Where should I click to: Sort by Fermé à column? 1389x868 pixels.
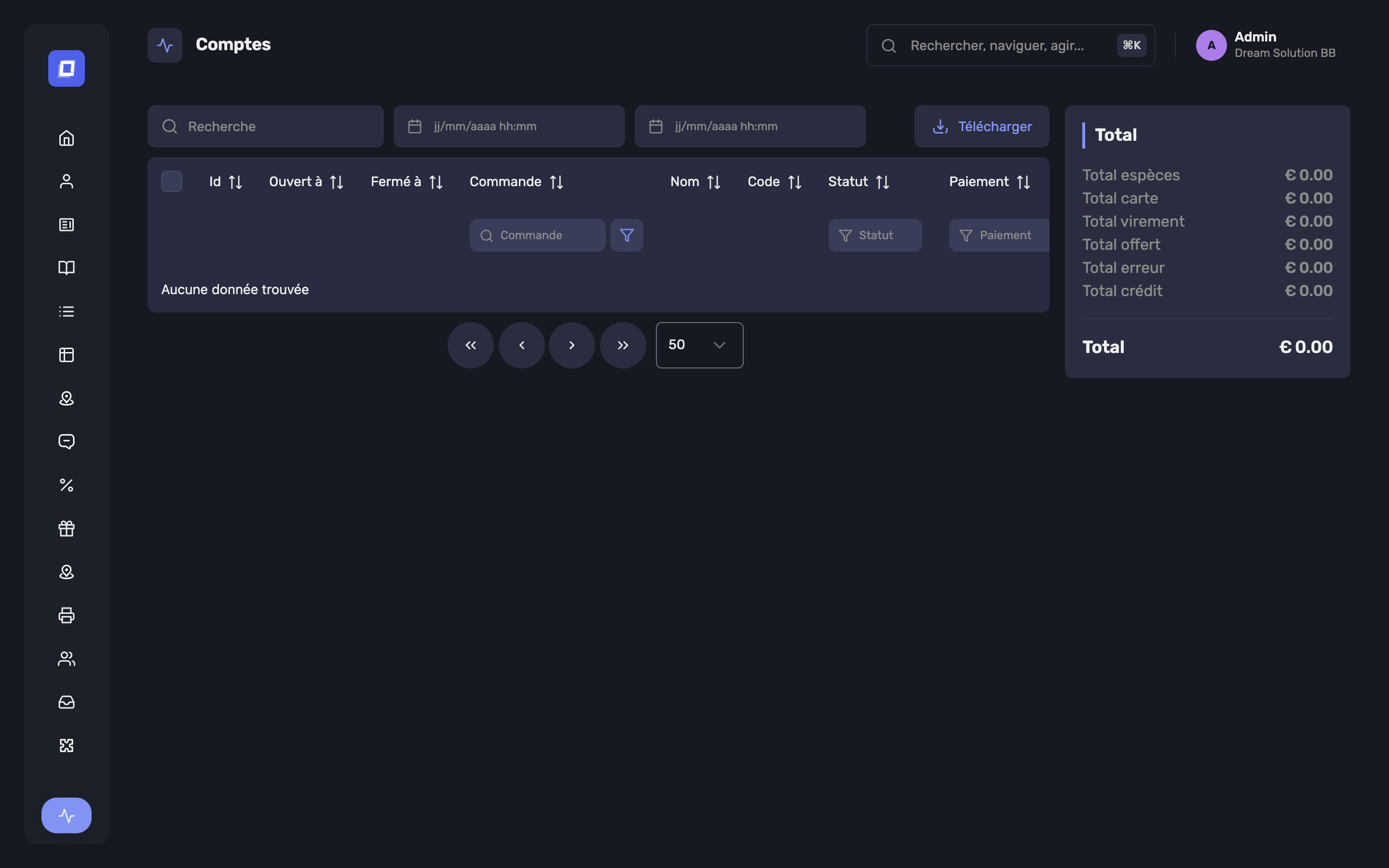[407, 182]
